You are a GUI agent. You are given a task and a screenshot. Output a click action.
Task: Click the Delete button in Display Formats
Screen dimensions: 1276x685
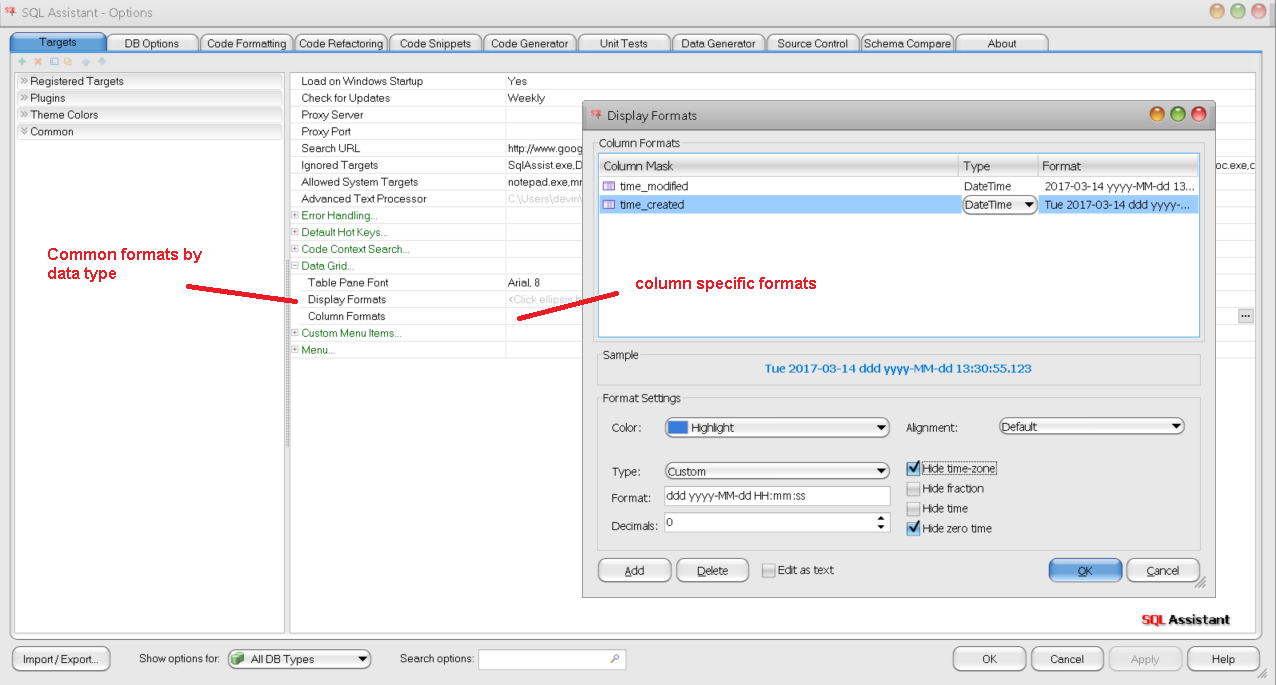713,571
